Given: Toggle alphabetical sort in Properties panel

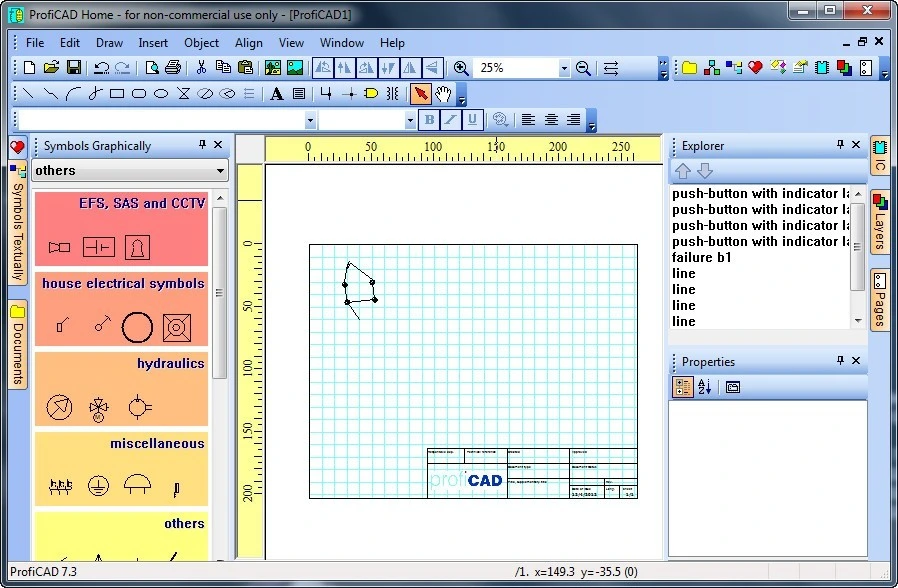Looking at the screenshot, I should coord(704,387).
